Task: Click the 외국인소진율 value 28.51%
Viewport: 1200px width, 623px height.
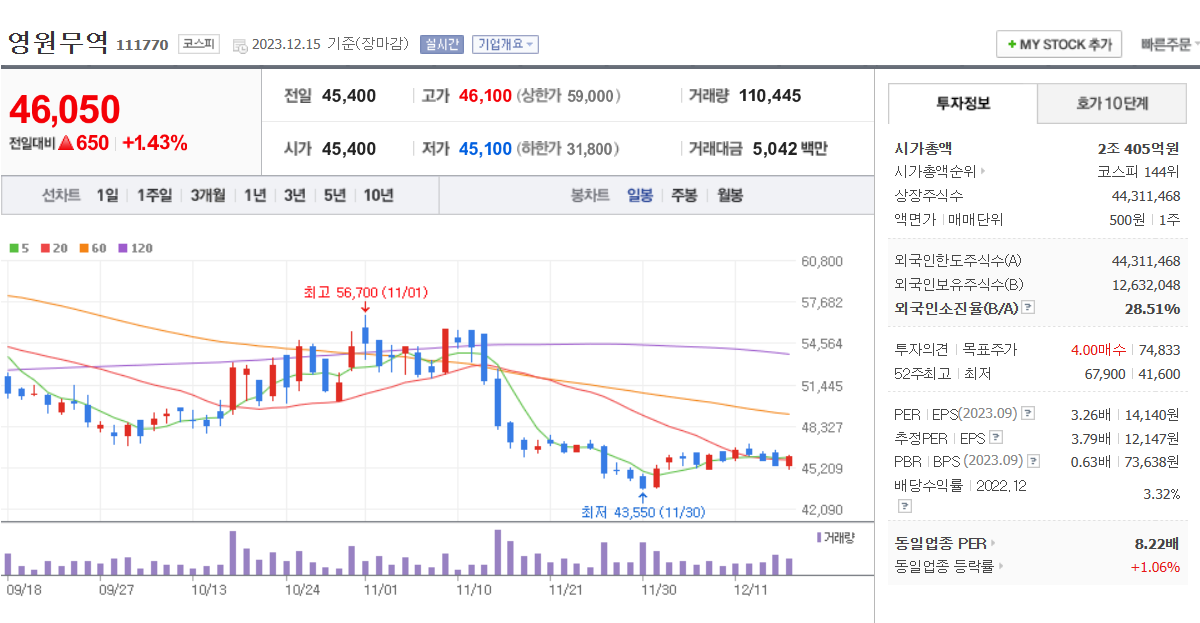Action: pyautogui.click(x=1152, y=308)
